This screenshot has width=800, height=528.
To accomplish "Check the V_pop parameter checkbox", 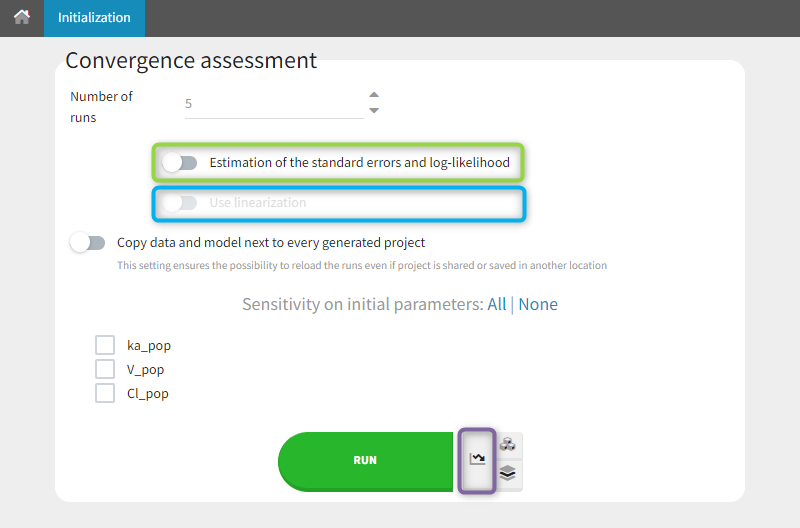I will [105, 369].
